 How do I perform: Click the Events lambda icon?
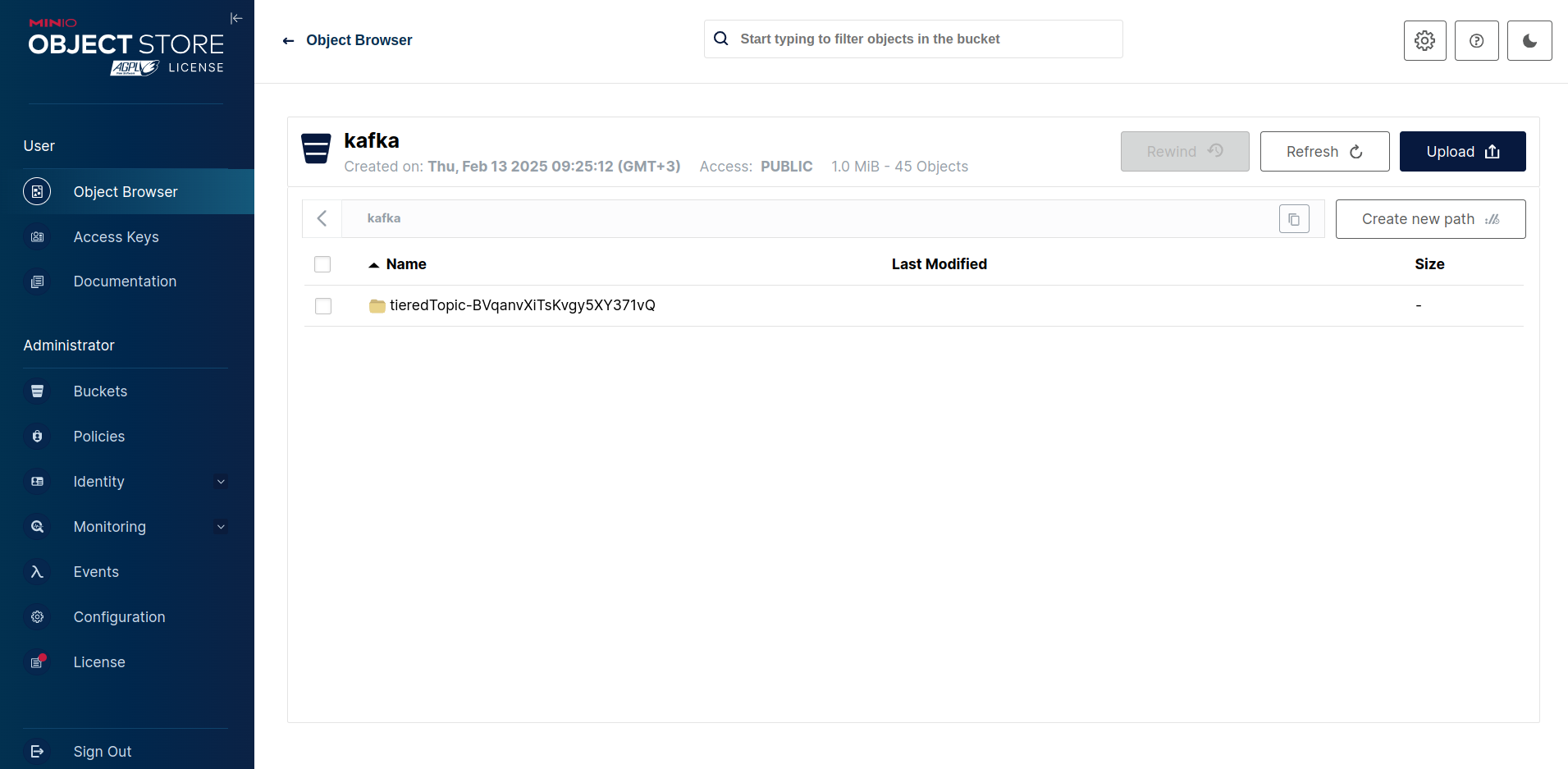click(x=37, y=572)
